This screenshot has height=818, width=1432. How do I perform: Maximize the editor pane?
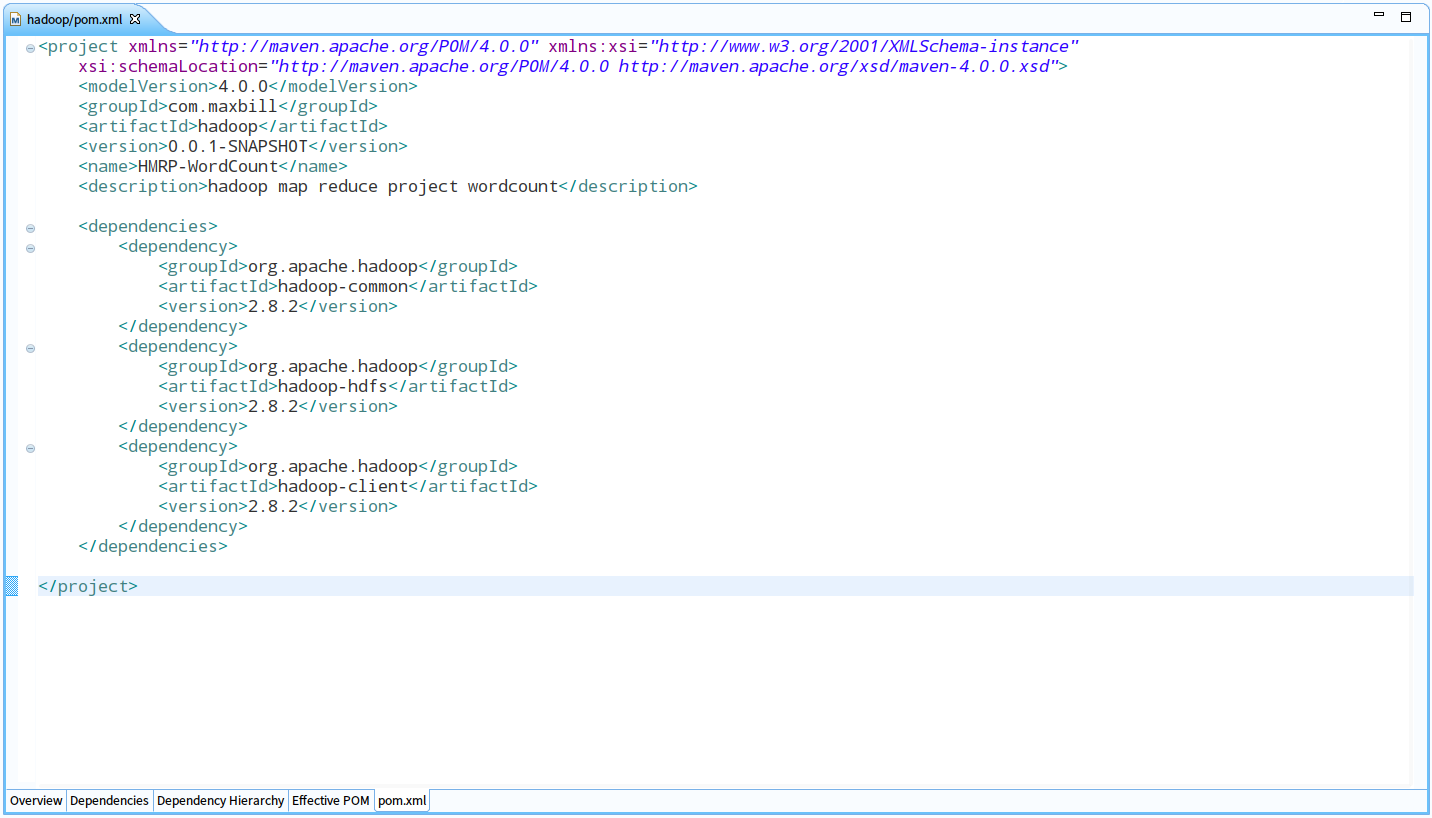point(1406,16)
